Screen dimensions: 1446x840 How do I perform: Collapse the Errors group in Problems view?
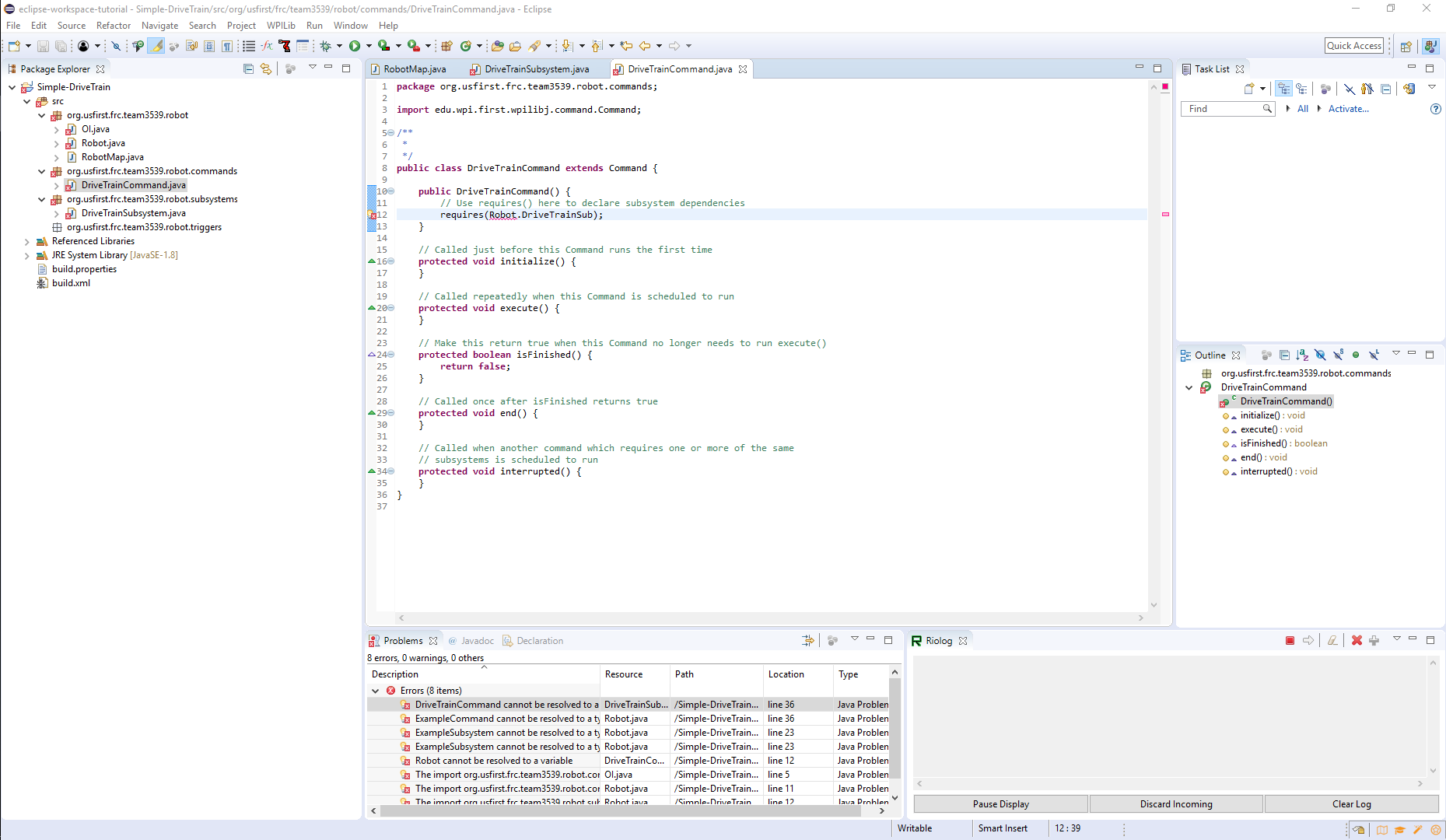376,691
